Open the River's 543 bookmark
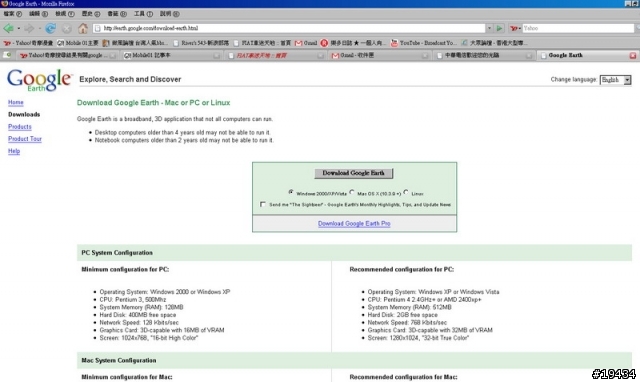The width and height of the screenshot is (640, 382). (201, 43)
